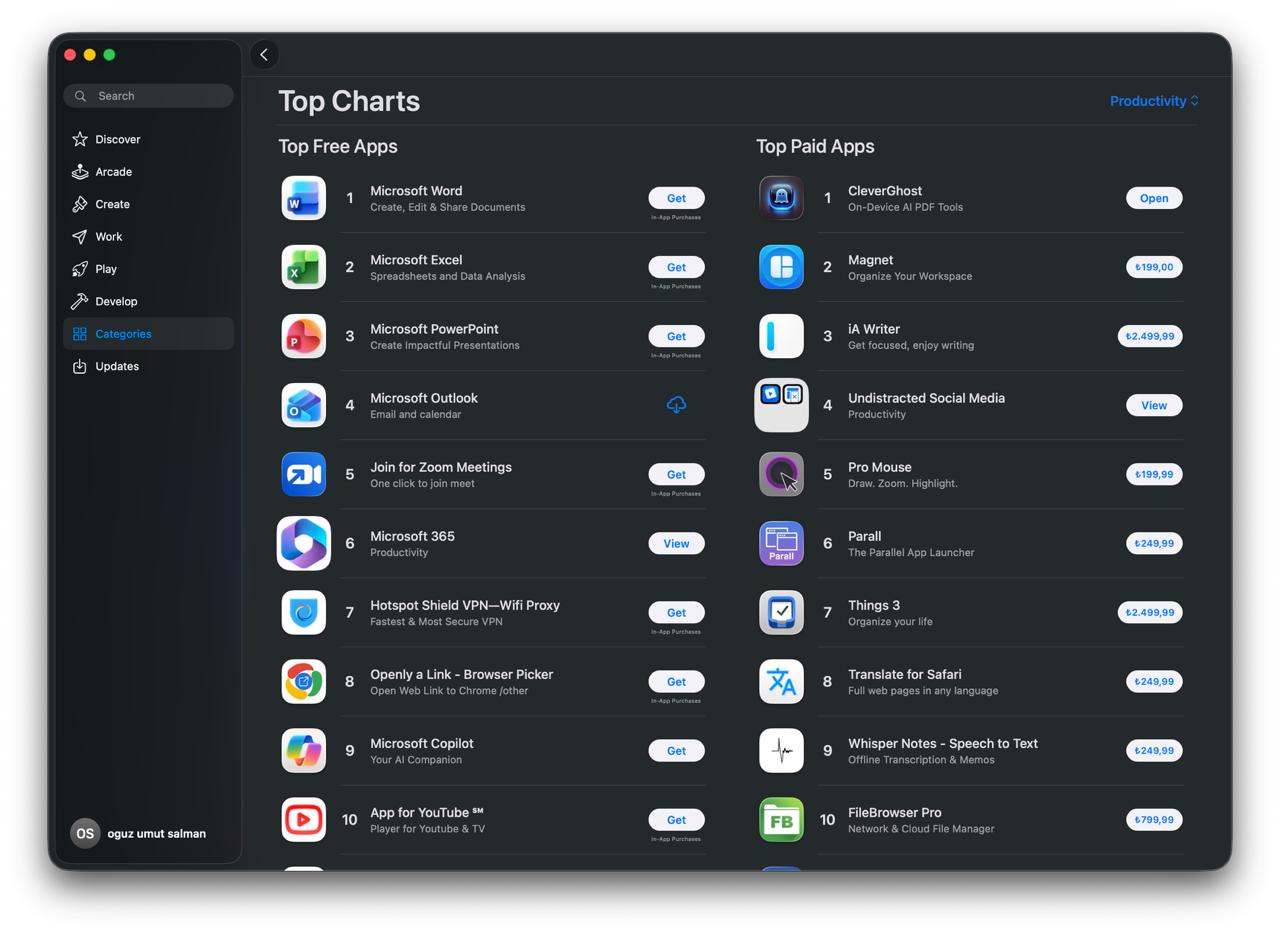This screenshot has width=1280, height=934.
Task: Select the Pro Mouse app icon
Action: (x=781, y=474)
